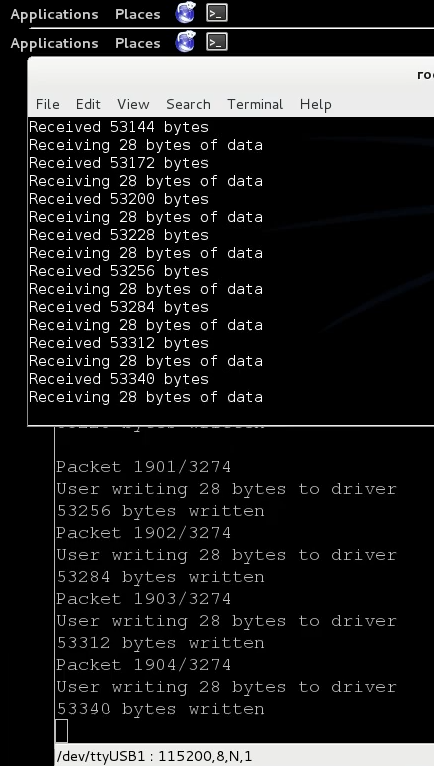434x766 pixels.
Task: Click the /dev/ttyUSB1 serial status bar
Action: tap(244, 756)
